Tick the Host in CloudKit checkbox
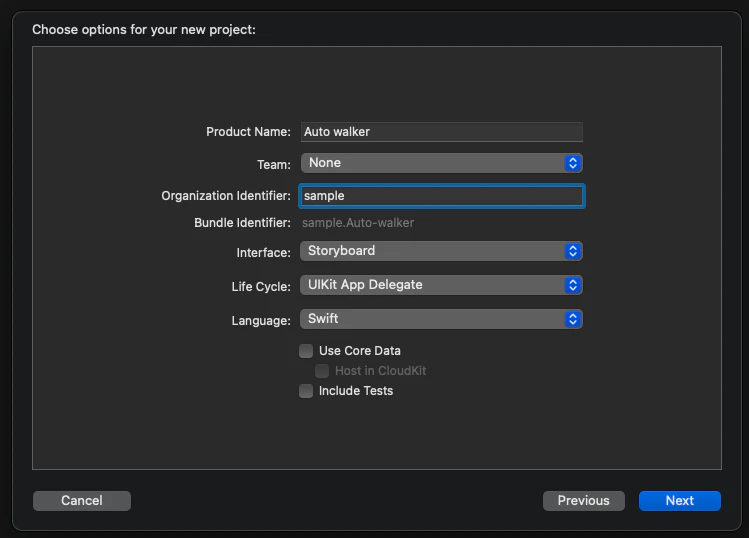This screenshot has height=538, width=749. [x=322, y=371]
